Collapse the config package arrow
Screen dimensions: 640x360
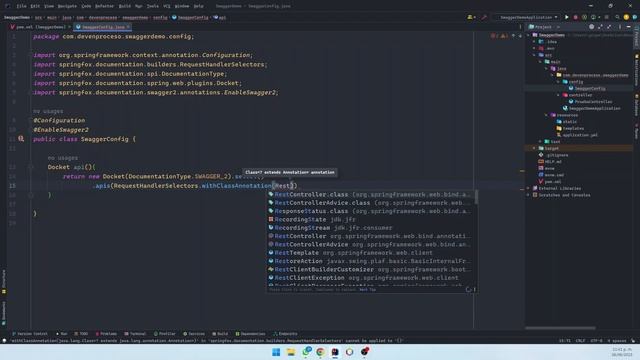559,82
